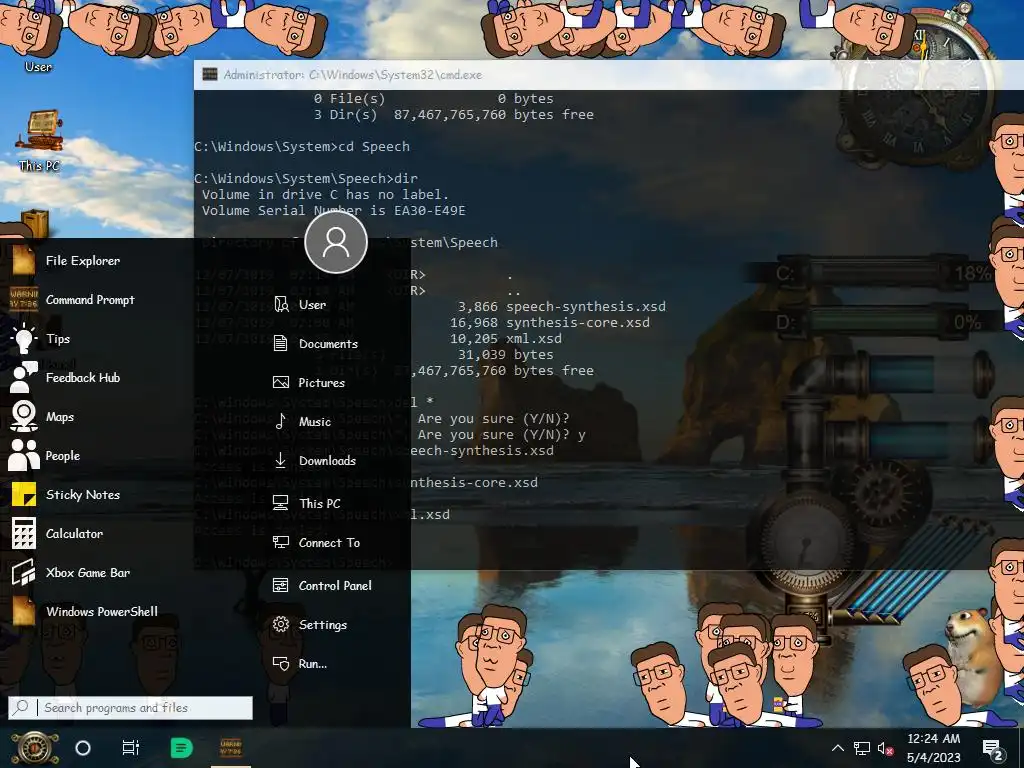
Task: Click 'Volume Serial Number is EA30-E49E' line
Action: click(x=333, y=211)
